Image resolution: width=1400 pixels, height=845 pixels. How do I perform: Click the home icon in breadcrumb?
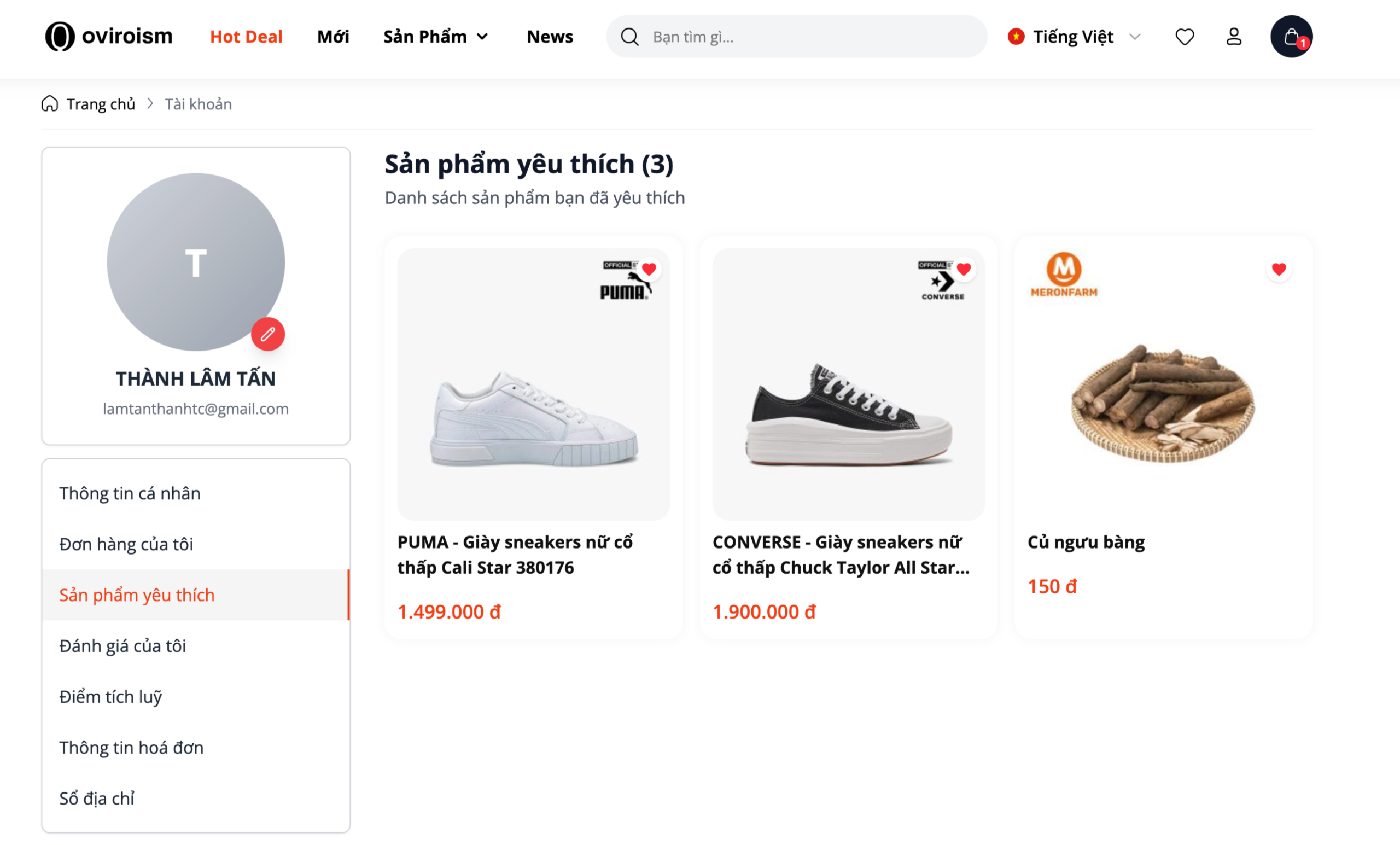pyautogui.click(x=50, y=104)
